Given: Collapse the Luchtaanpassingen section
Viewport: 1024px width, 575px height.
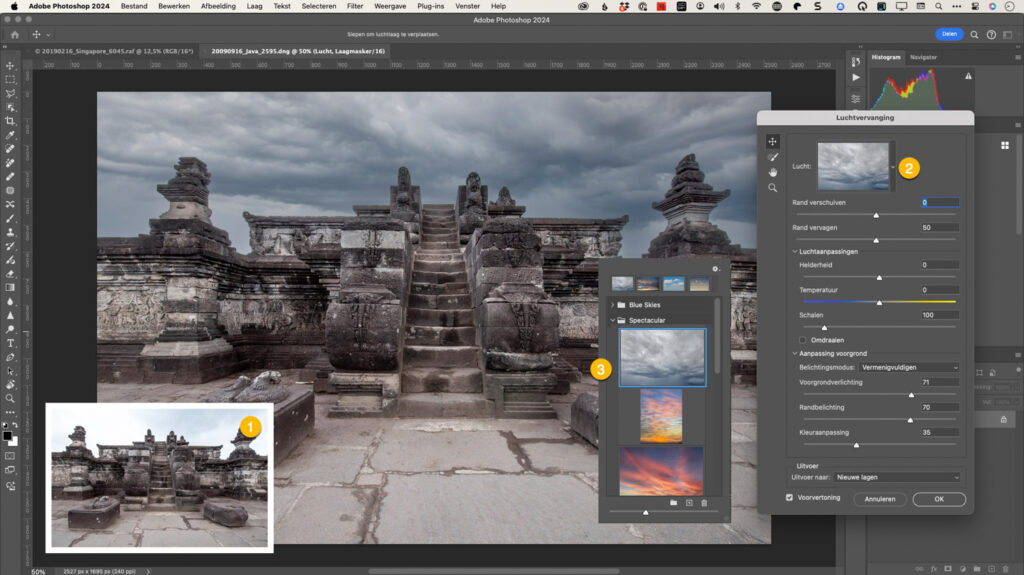Looking at the screenshot, I should click(795, 252).
